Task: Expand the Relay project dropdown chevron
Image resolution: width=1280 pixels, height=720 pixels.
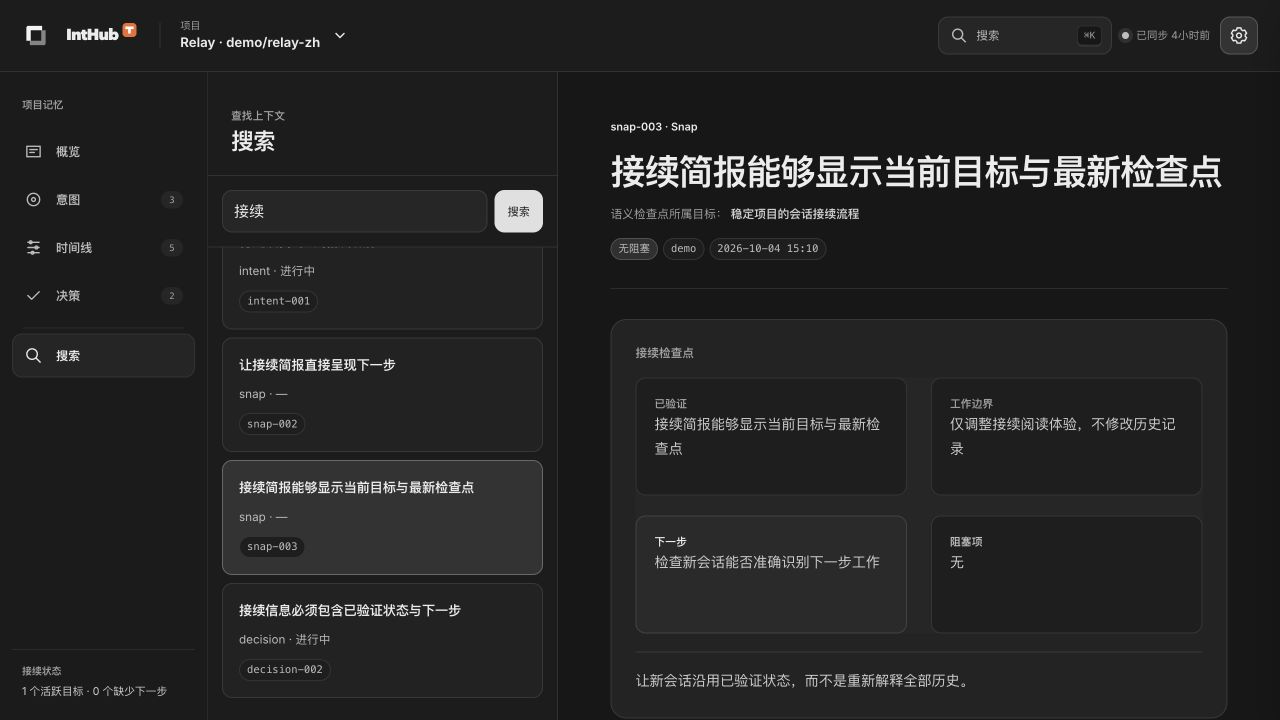Action: pos(340,35)
